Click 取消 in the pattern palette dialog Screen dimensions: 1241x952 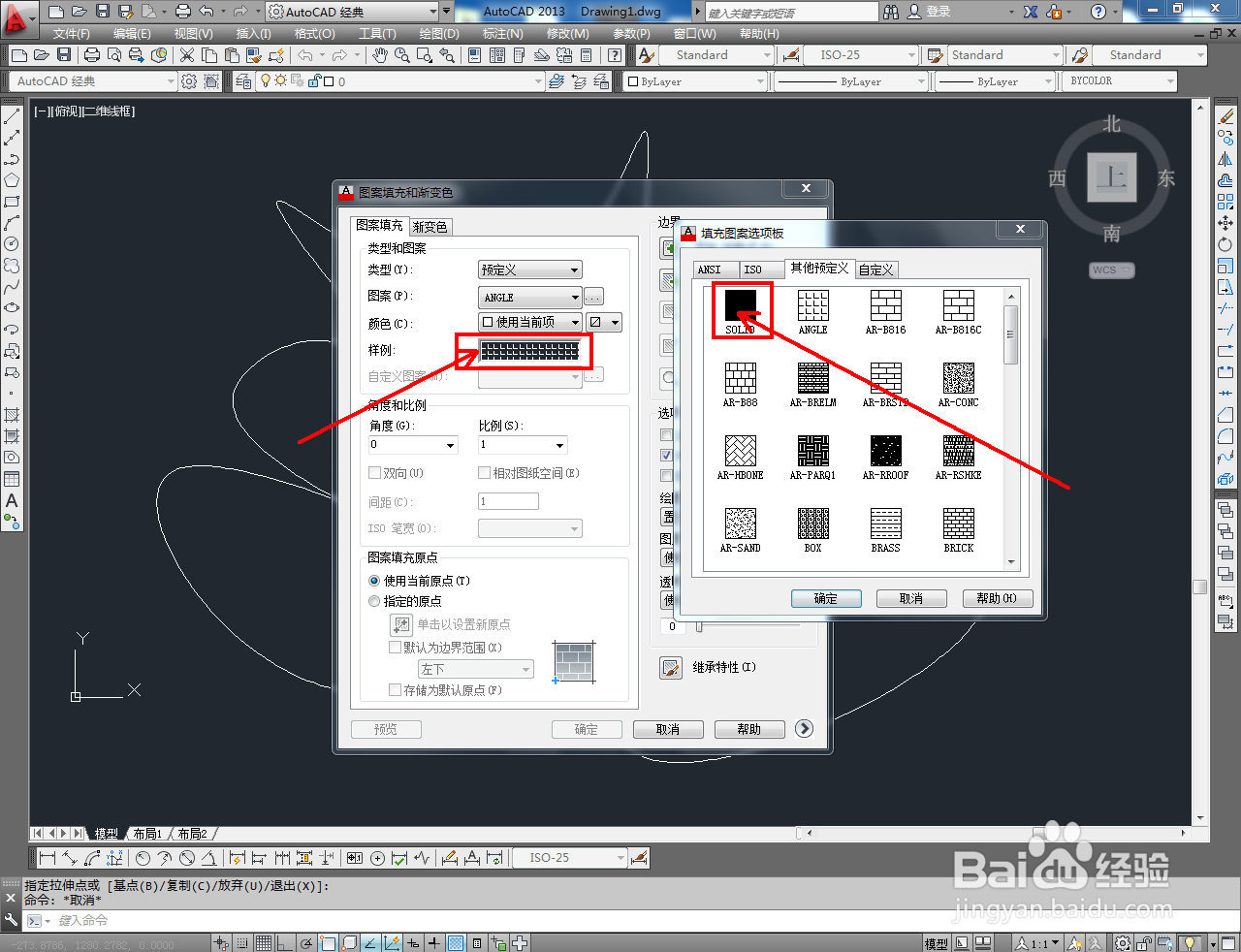coord(911,598)
